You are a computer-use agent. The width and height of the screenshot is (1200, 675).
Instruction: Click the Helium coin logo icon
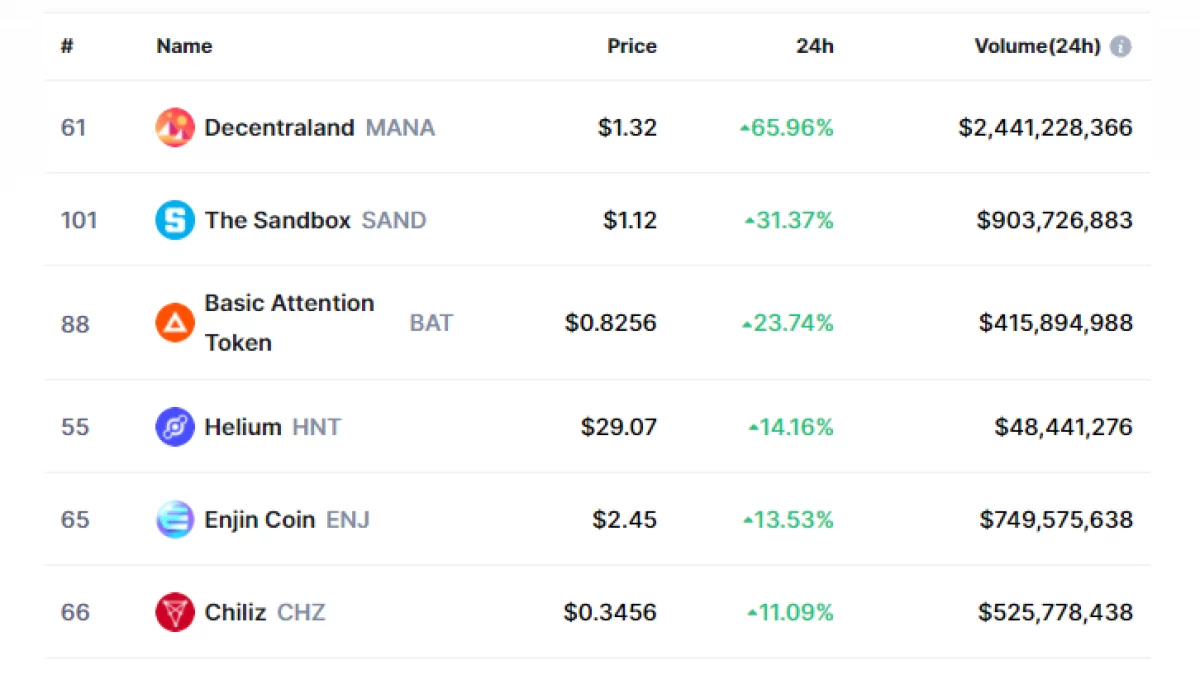(x=175, y=427)
